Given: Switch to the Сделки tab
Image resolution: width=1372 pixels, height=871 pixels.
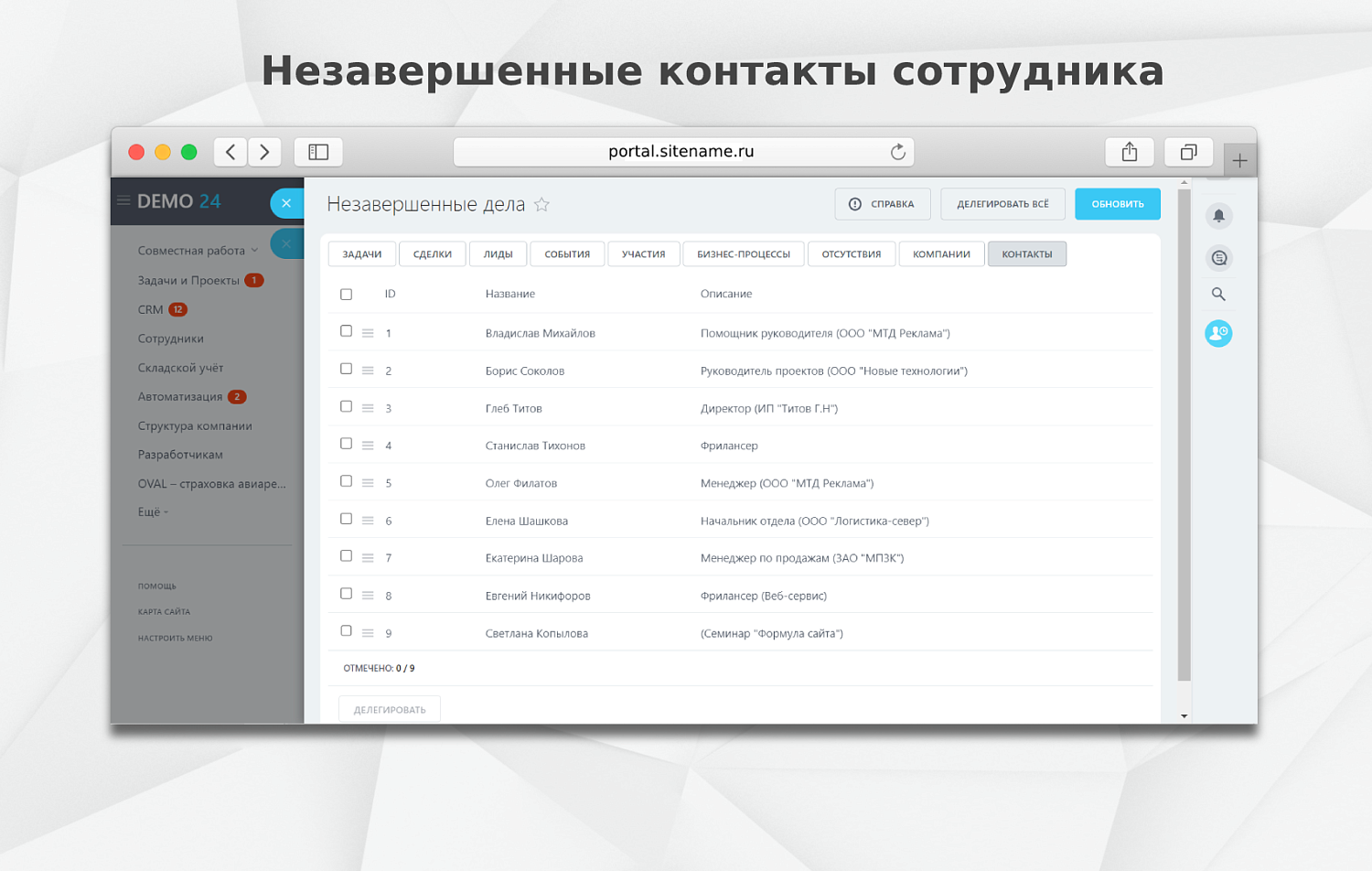Looking at the screenshot, I should (432, 254).
